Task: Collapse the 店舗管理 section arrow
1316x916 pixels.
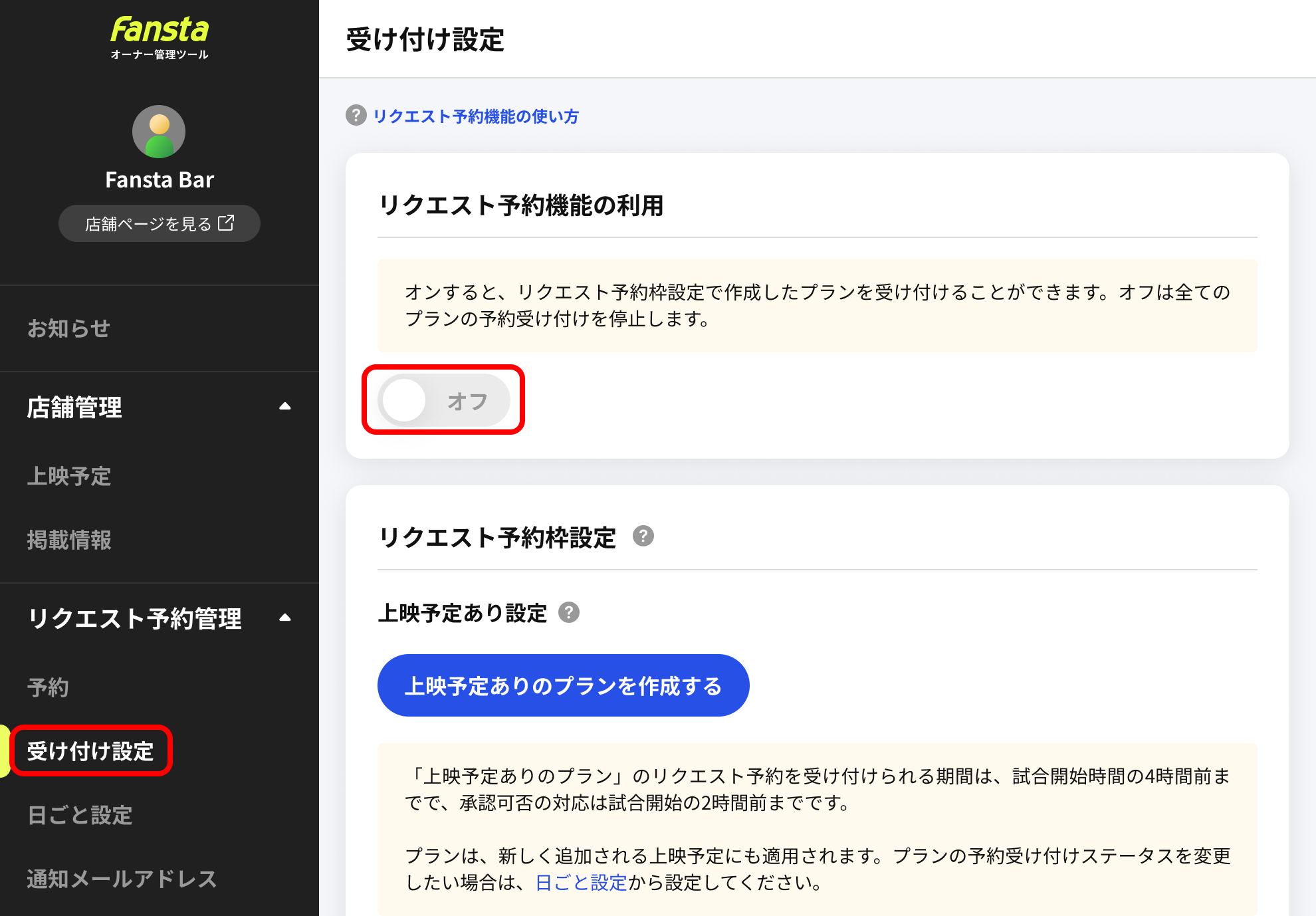Action: point(285,406)
